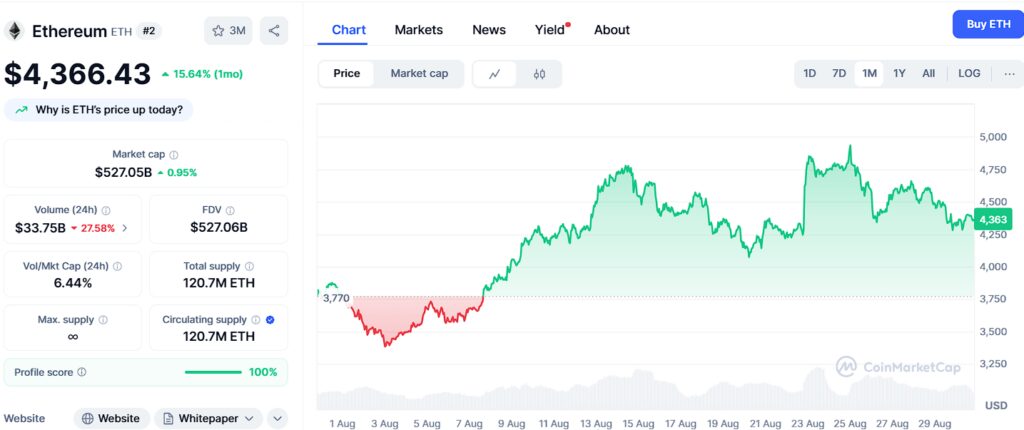The image size is (1024, 430).
Task: Expand more website links chevron
Action: pos(278,418)
